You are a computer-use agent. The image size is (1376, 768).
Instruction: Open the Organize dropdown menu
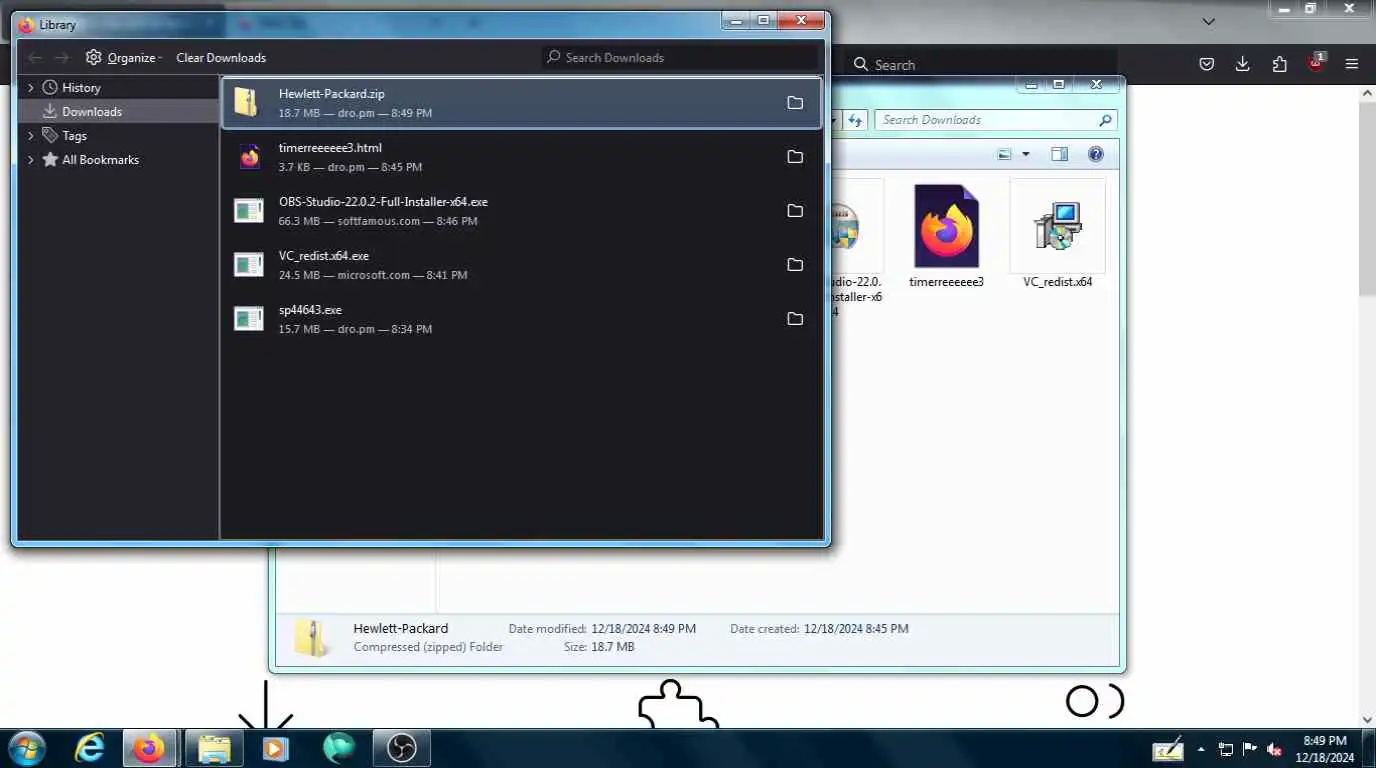(124, 58)
